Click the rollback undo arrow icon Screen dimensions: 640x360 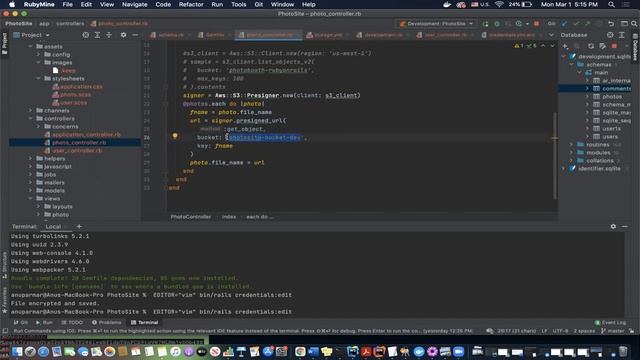pyautogui.click(x=611, y=24)
